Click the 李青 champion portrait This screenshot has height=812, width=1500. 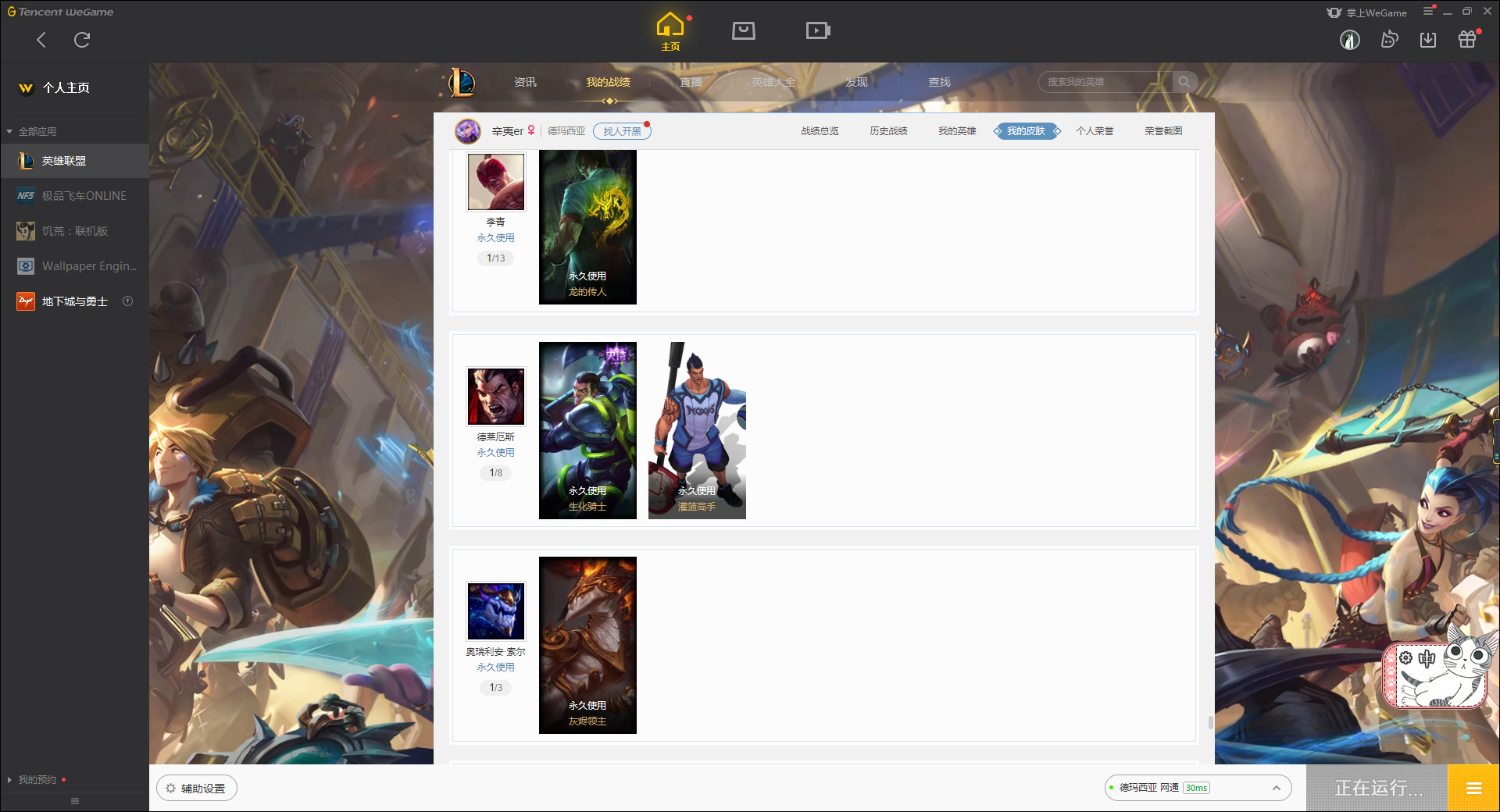tap(496, 182)
